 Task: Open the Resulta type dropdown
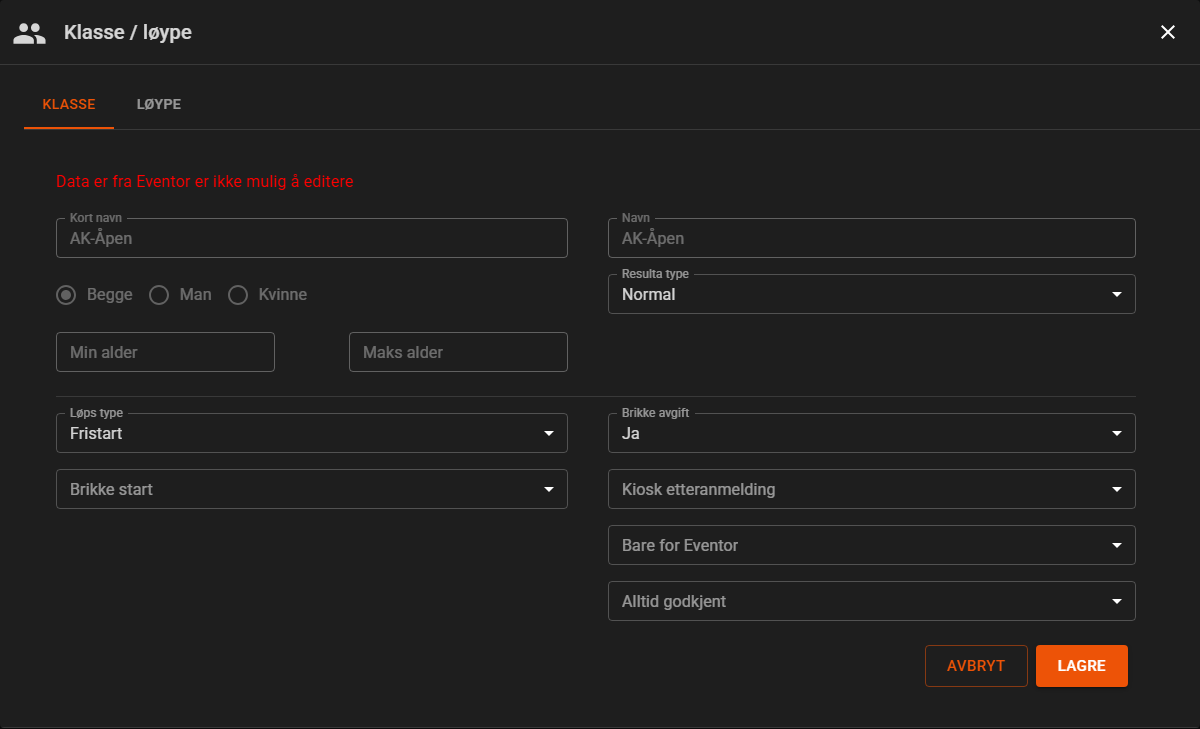point(871,294)
